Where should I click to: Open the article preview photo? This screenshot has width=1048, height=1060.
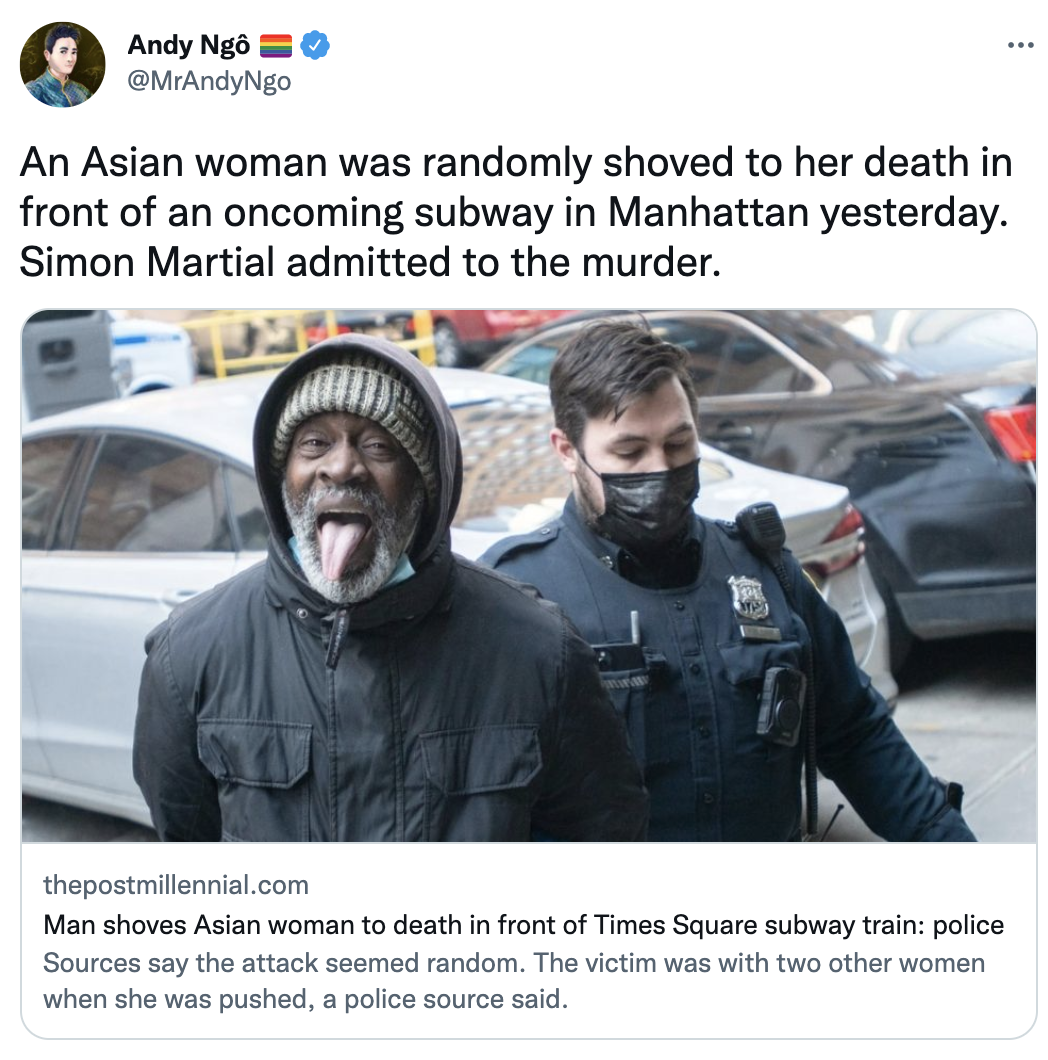[529, 576]
